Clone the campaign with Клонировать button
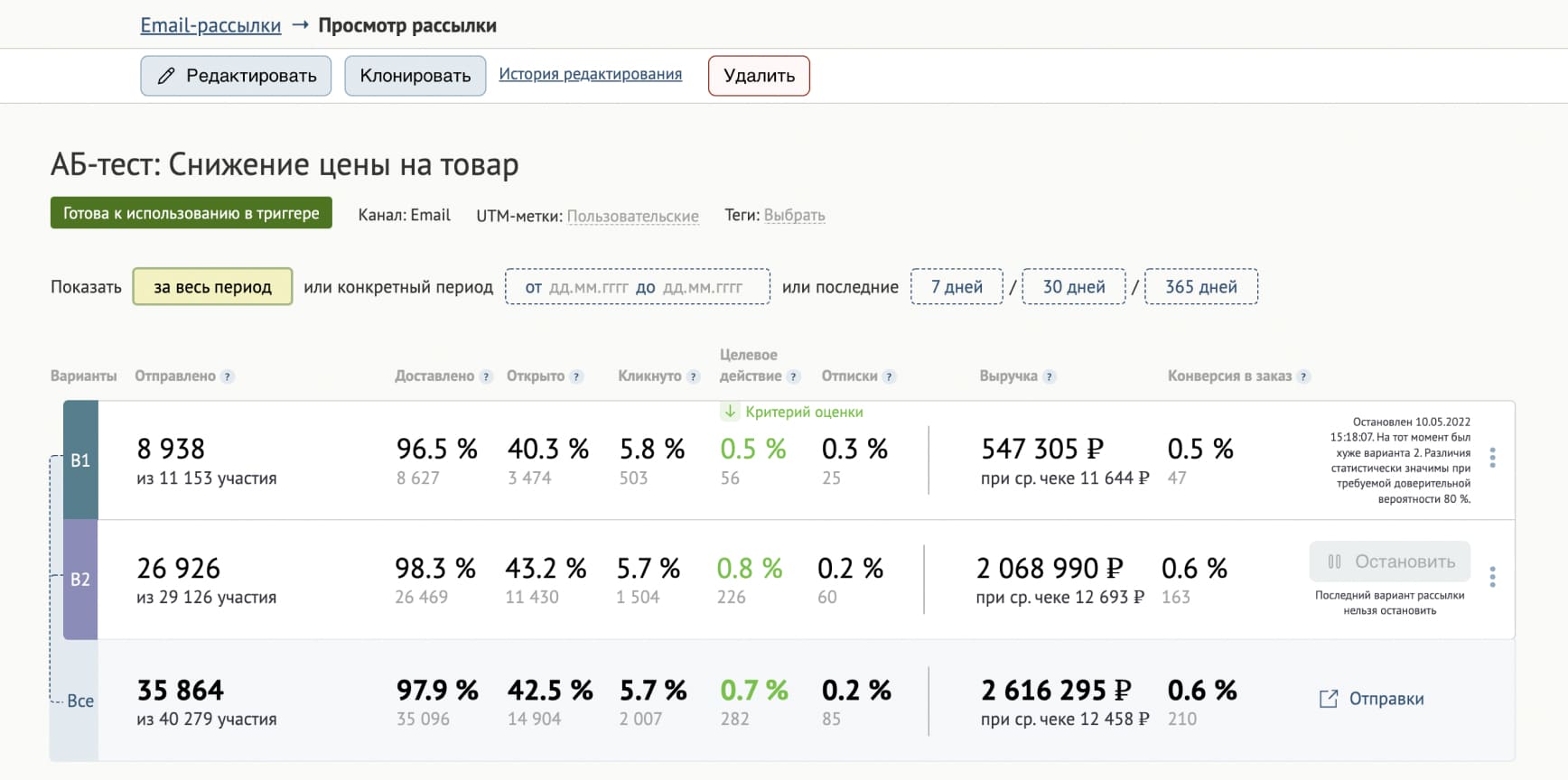This screenshot has height=780, width=1568. tap(415, 76)
